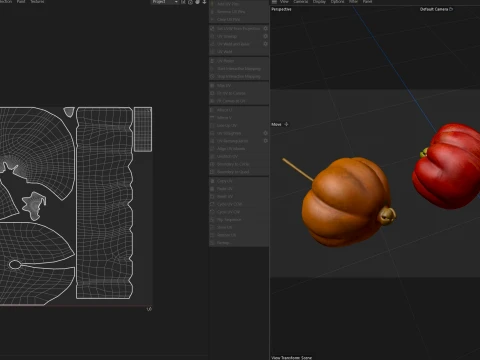Apply the Max UV command
480x360 pixels.
coord(239,86)
